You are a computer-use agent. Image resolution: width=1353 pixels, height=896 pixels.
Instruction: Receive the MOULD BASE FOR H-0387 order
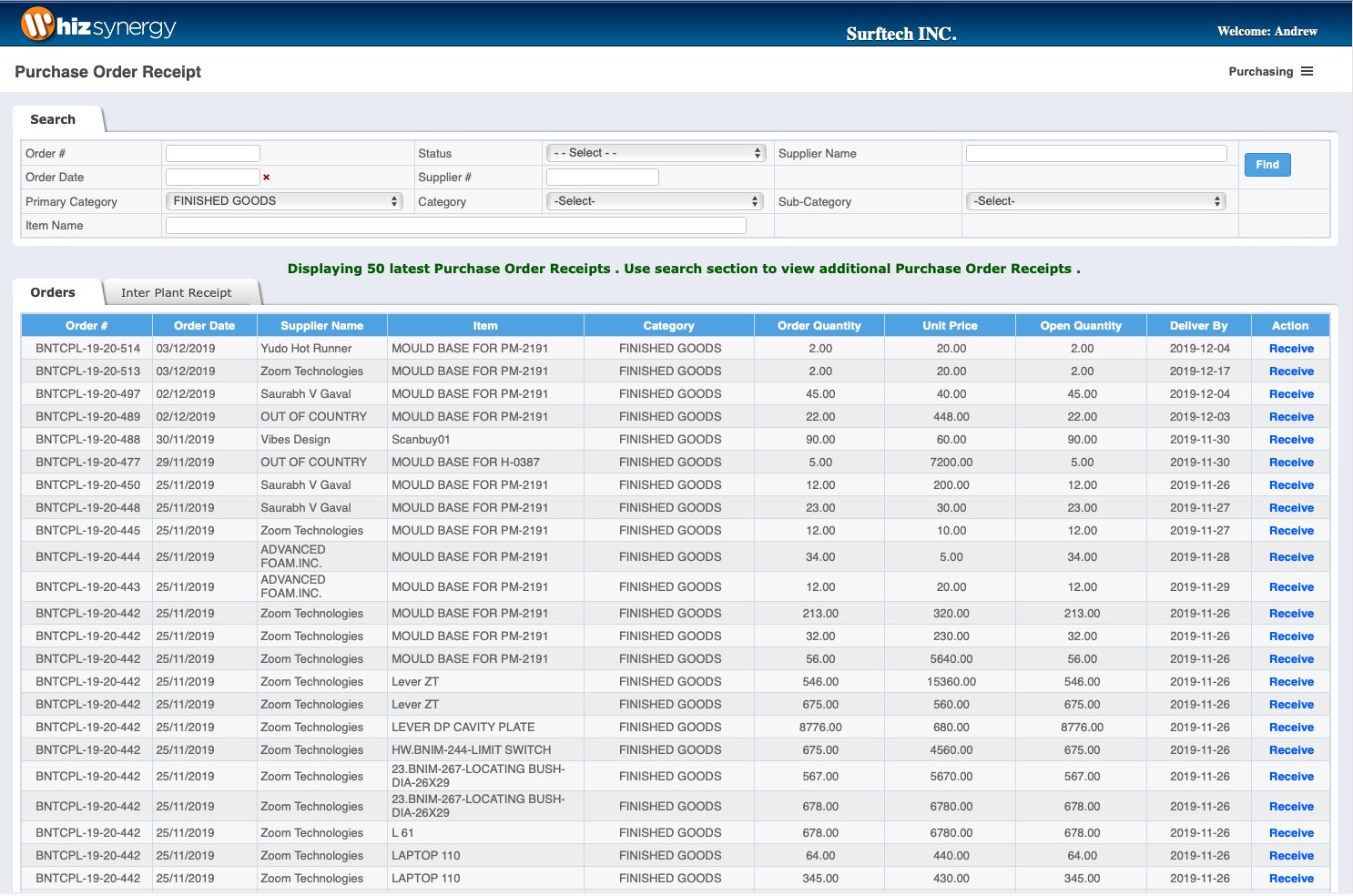[1290, 463]
